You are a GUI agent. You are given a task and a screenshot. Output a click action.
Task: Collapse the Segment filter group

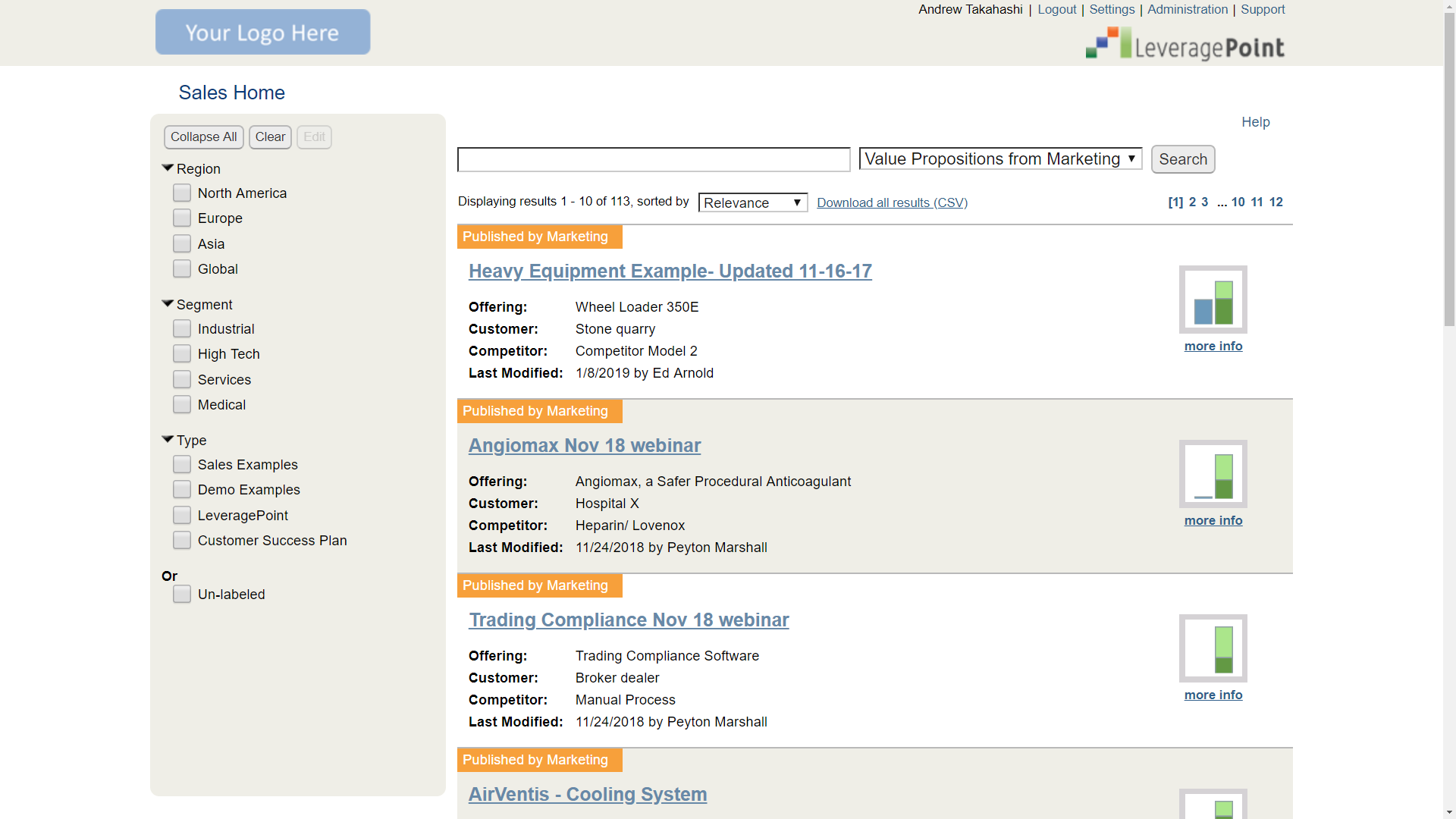pyautogui.click(x=168, y=304)
